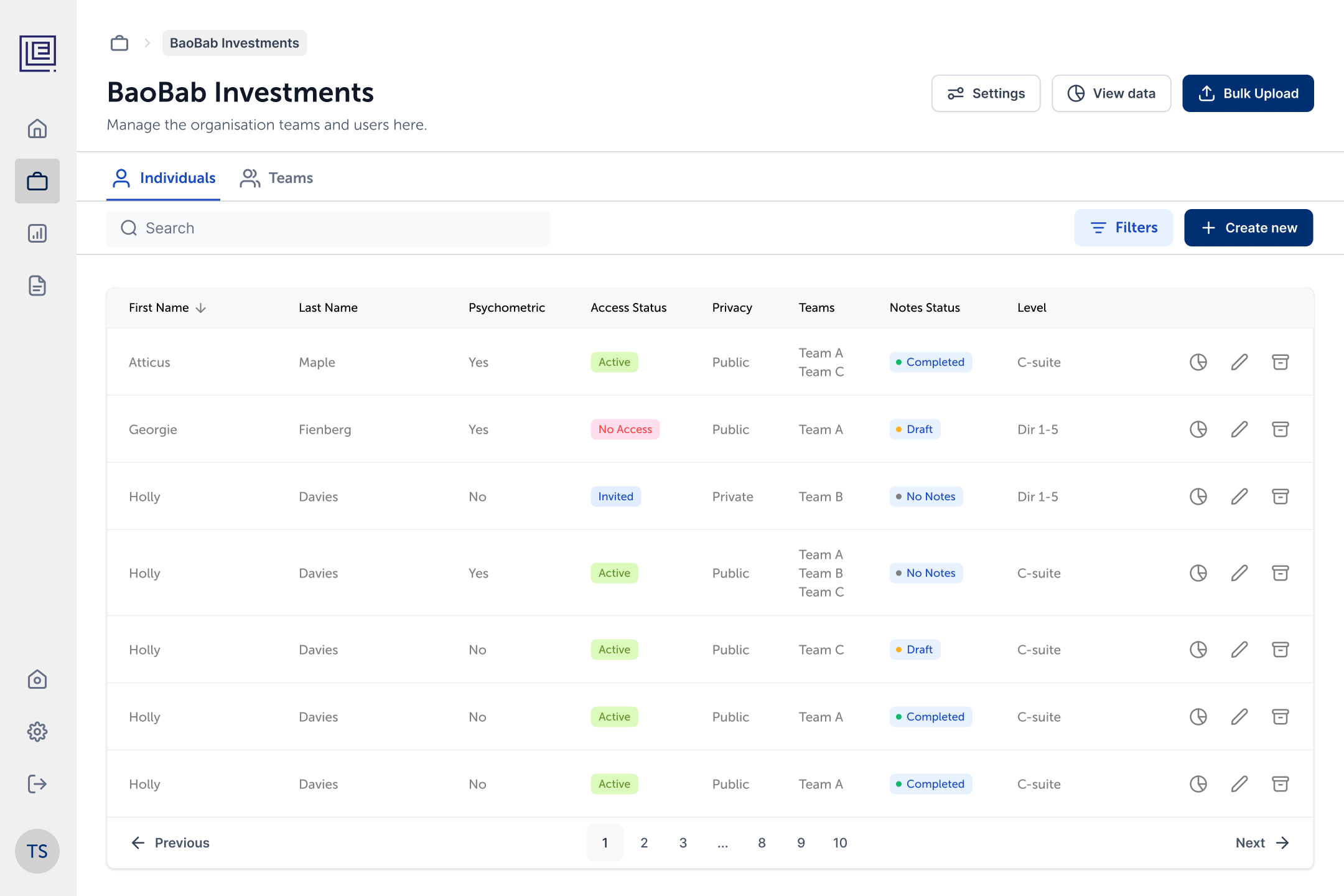
Task: Click the logout icon in sidebar
Action: pos(37,784)
